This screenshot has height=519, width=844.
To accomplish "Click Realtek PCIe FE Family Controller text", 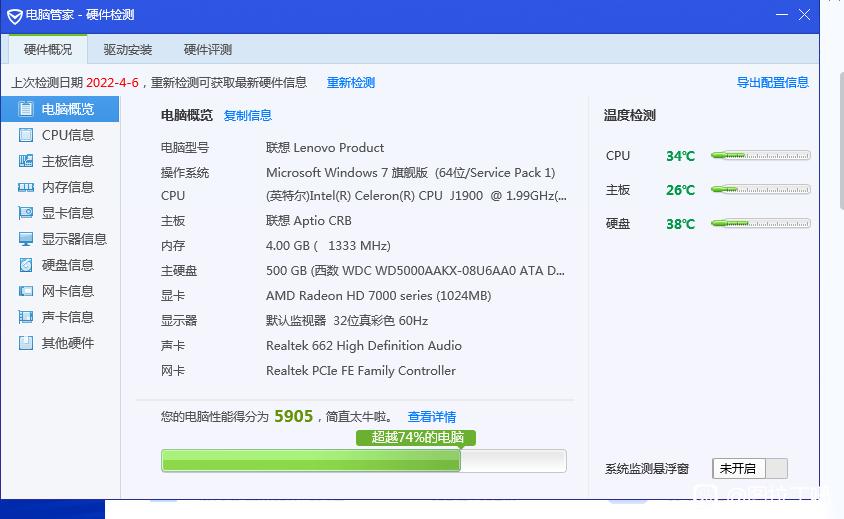I will (x=361, y=371).
